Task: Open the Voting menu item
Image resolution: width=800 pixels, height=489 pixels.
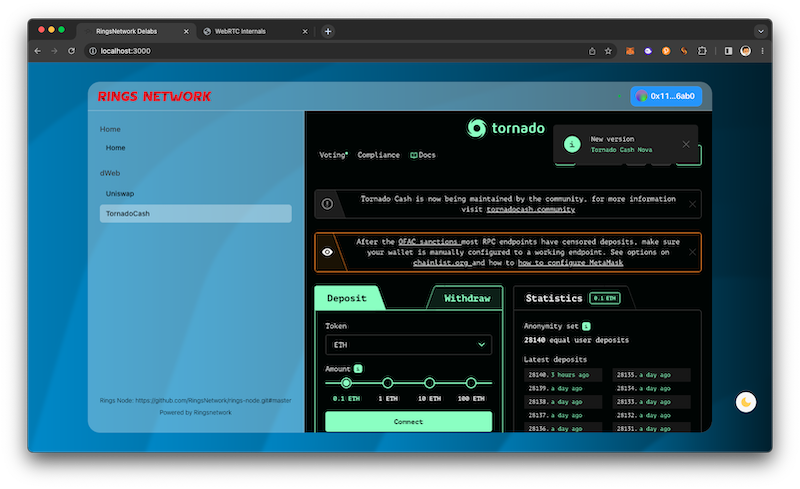Action: point(333,155)
